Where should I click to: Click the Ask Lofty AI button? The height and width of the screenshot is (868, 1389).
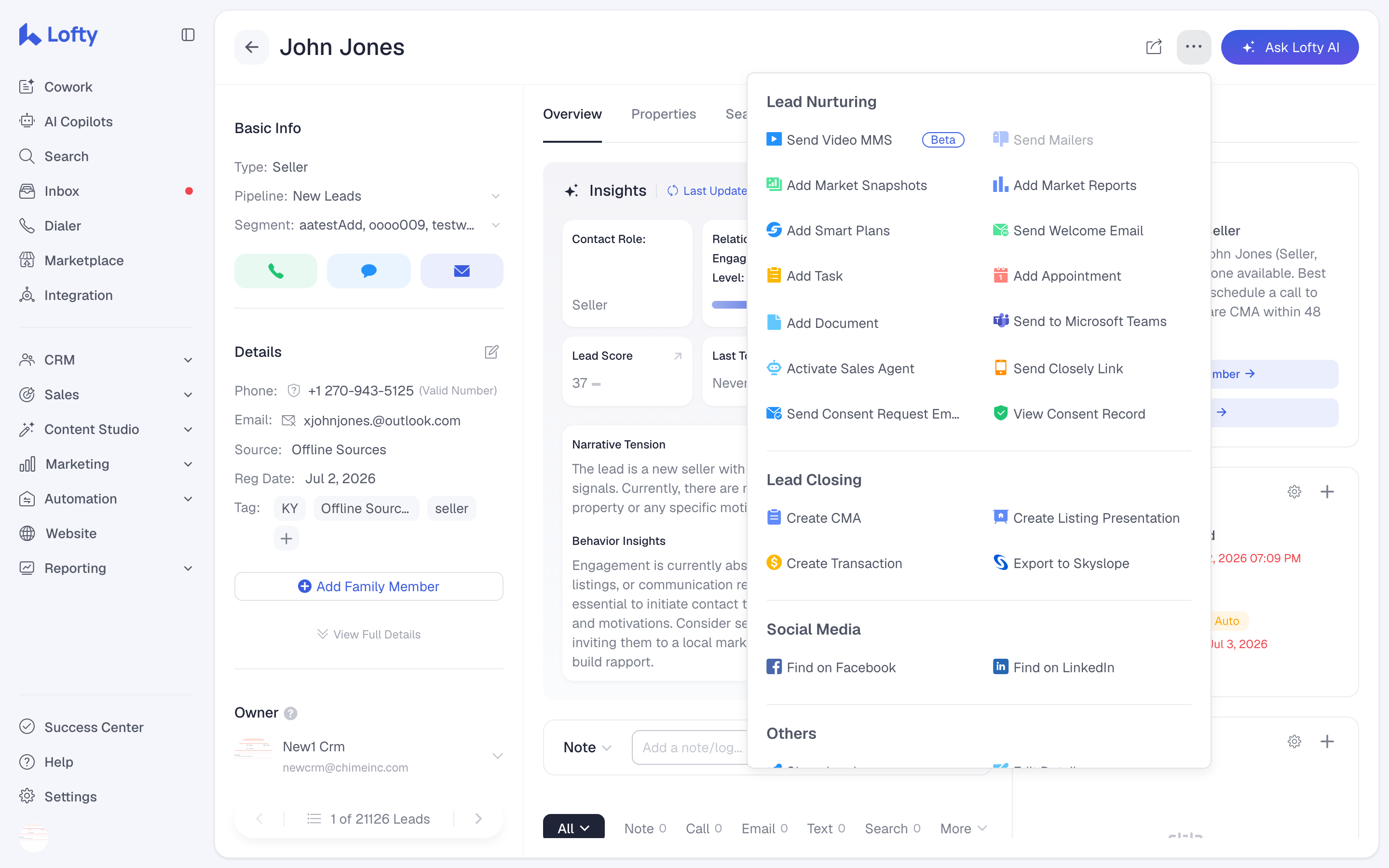1290,47
